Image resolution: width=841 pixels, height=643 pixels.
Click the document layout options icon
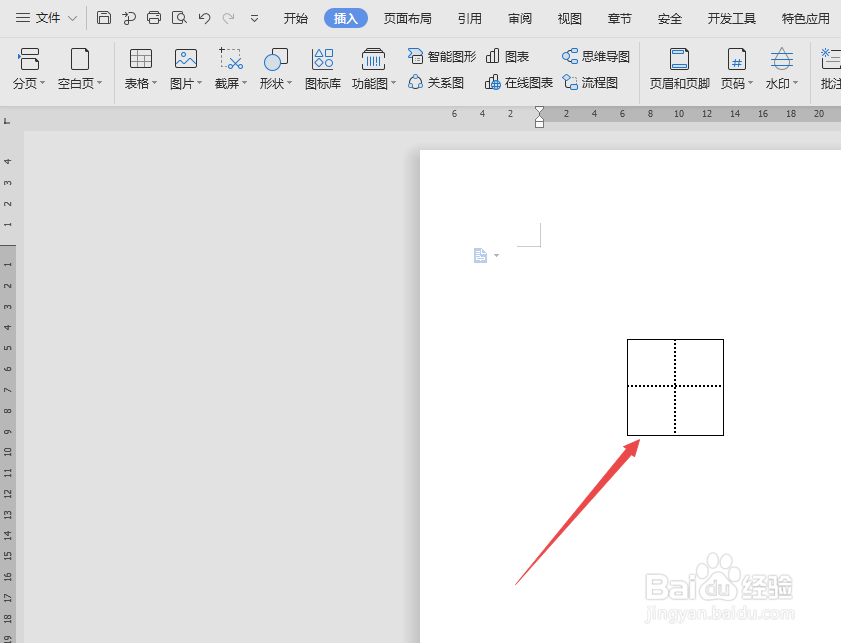[480, 255]
